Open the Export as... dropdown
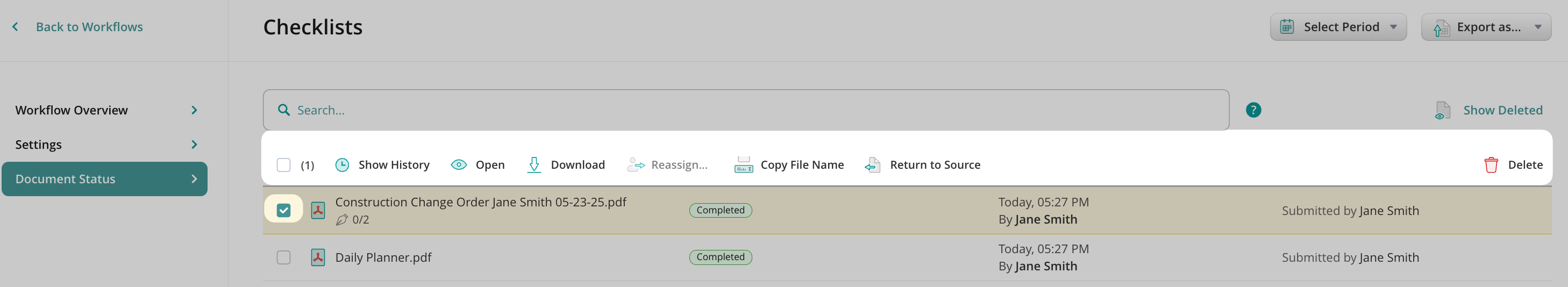The height and width of the screenshot is (287, 1568). [x=1485, y=27]
